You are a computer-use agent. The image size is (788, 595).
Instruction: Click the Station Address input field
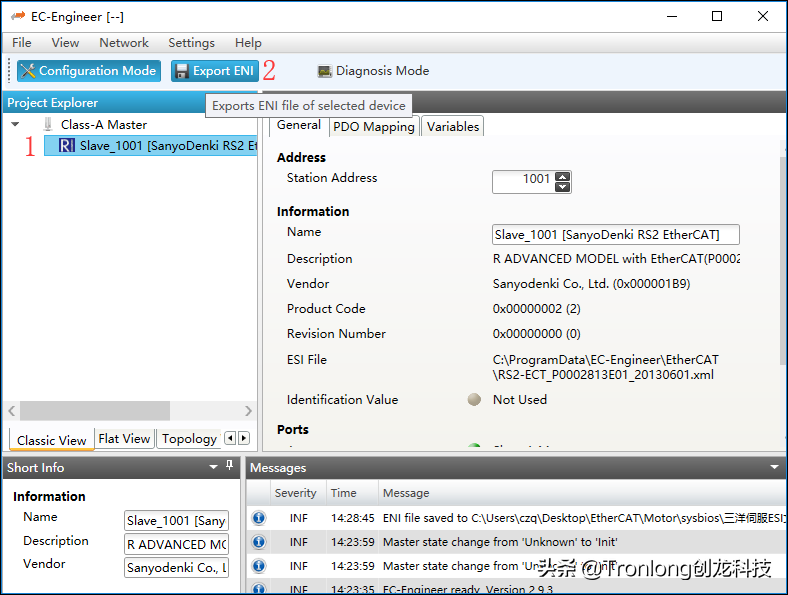524,181
